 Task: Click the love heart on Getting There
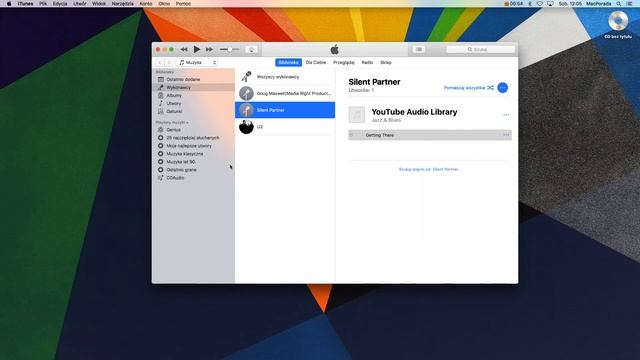pyautogui.click(x=351, y=135)
